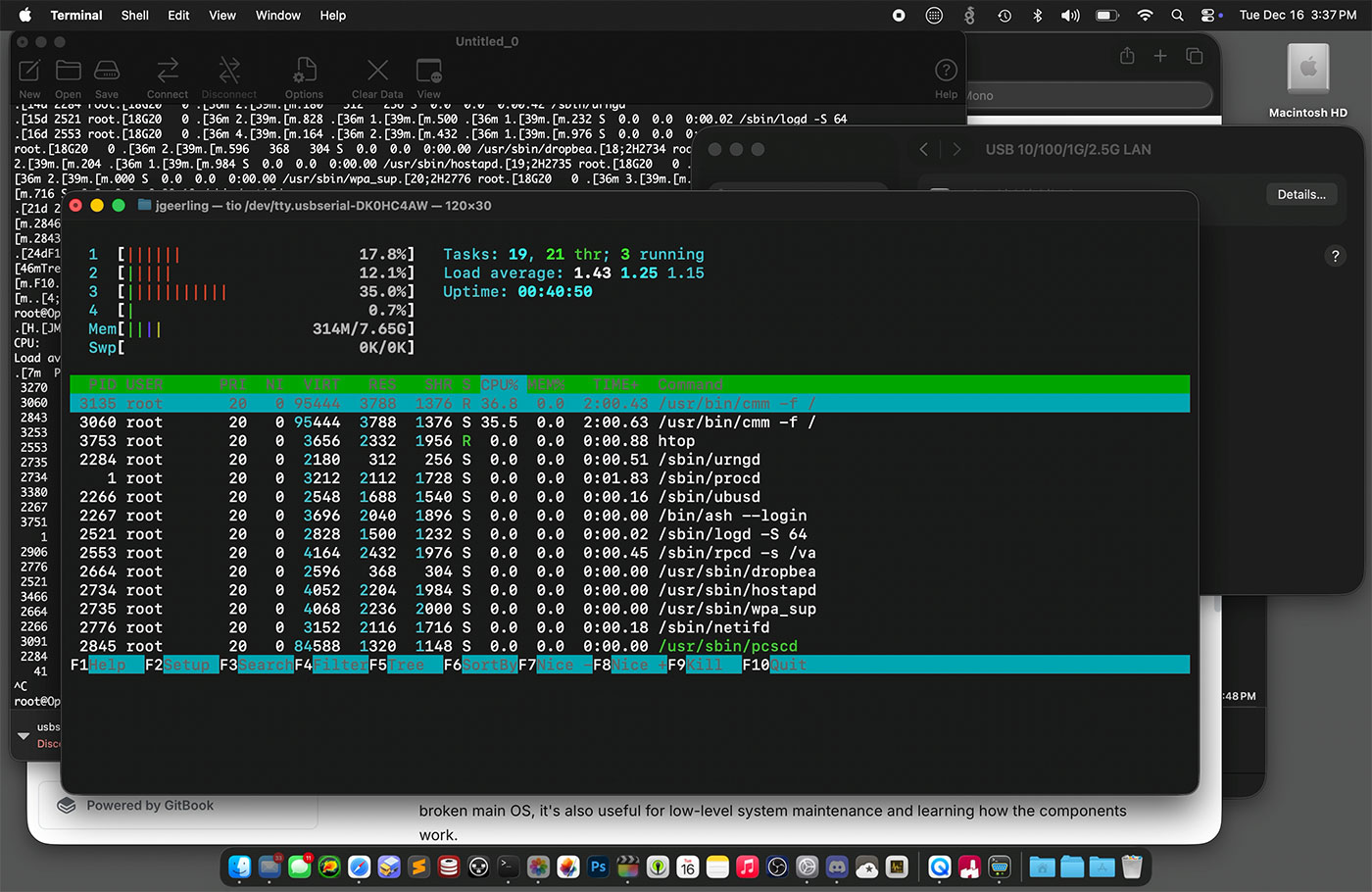Click F5 Tree in htop footer
The image size is (1372, 892).
click(x=406, y=665)
